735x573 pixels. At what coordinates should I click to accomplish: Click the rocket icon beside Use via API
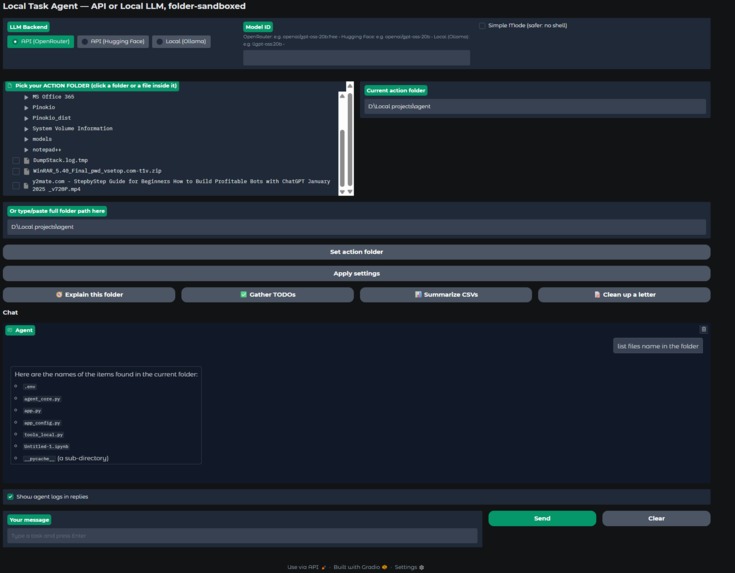tap(323, 567)
